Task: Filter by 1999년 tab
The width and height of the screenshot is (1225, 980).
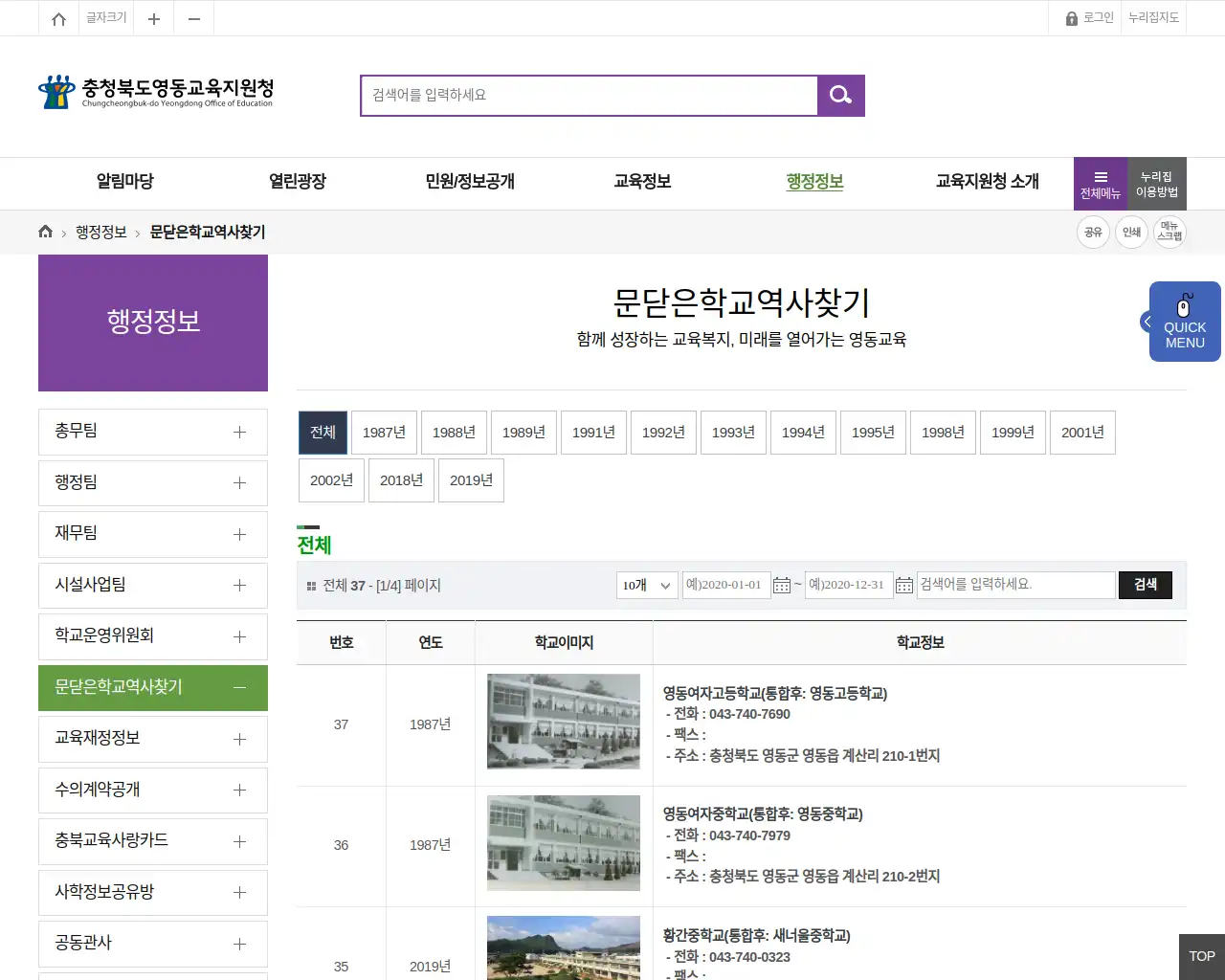Action: pos(1013,433)
